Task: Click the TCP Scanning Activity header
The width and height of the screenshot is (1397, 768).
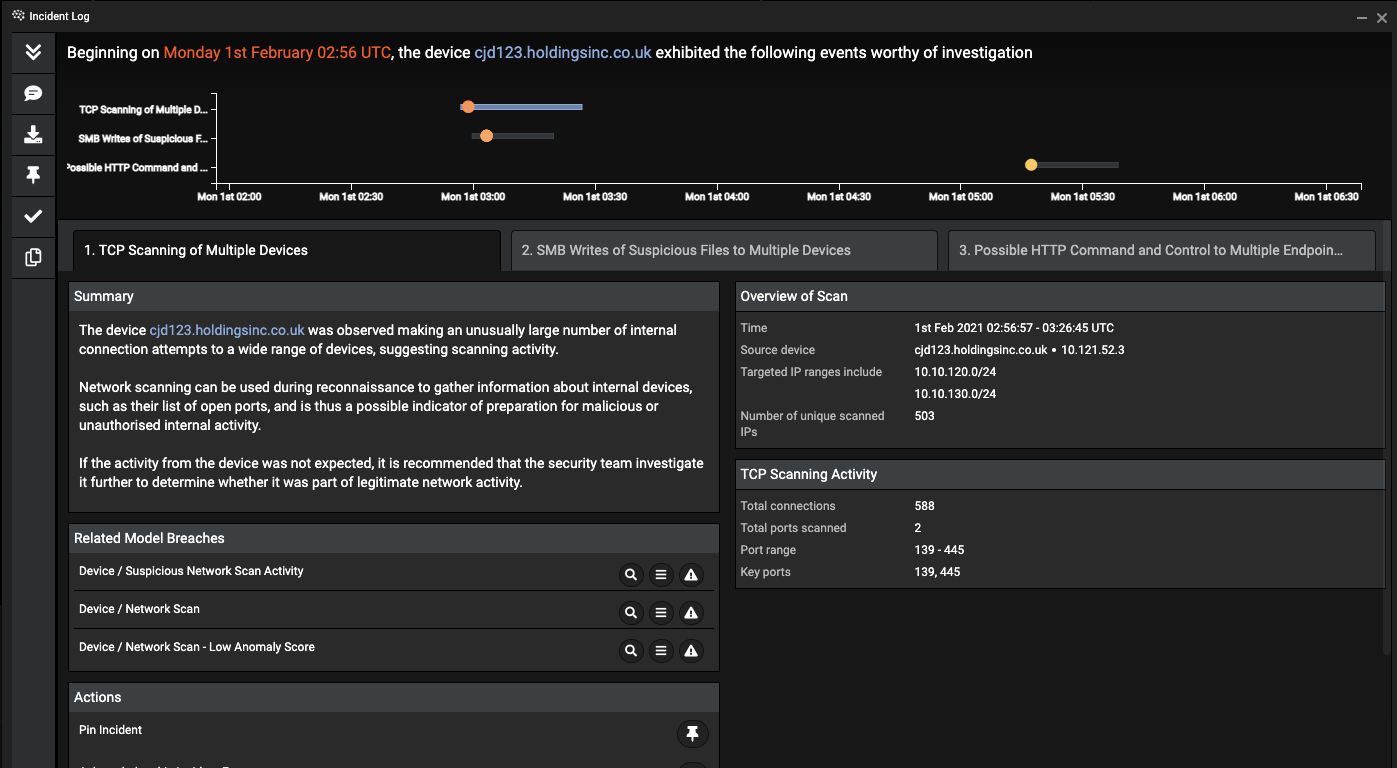Action: 1060,474
